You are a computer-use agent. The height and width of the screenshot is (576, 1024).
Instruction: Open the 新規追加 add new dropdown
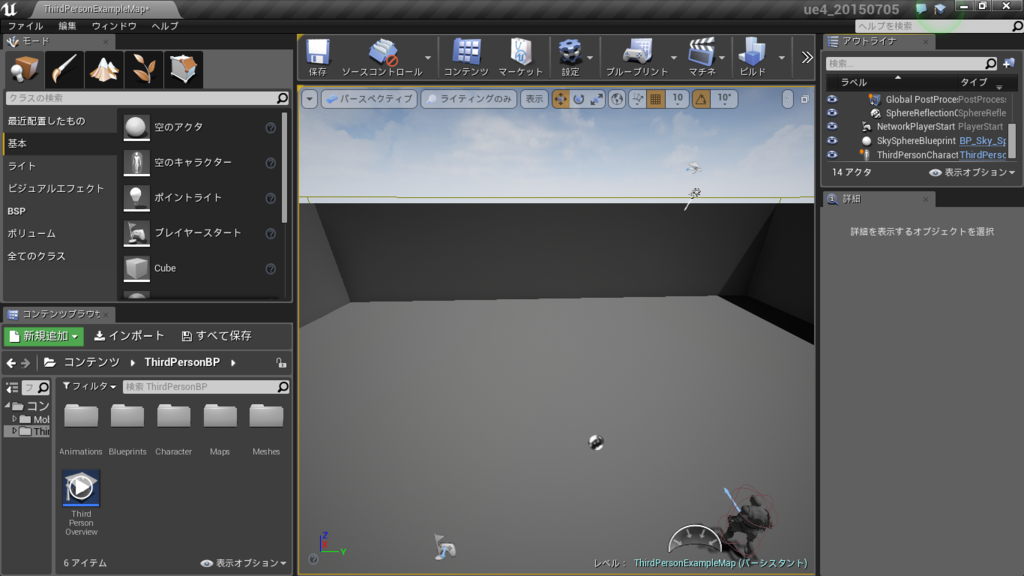pos(44,336)
